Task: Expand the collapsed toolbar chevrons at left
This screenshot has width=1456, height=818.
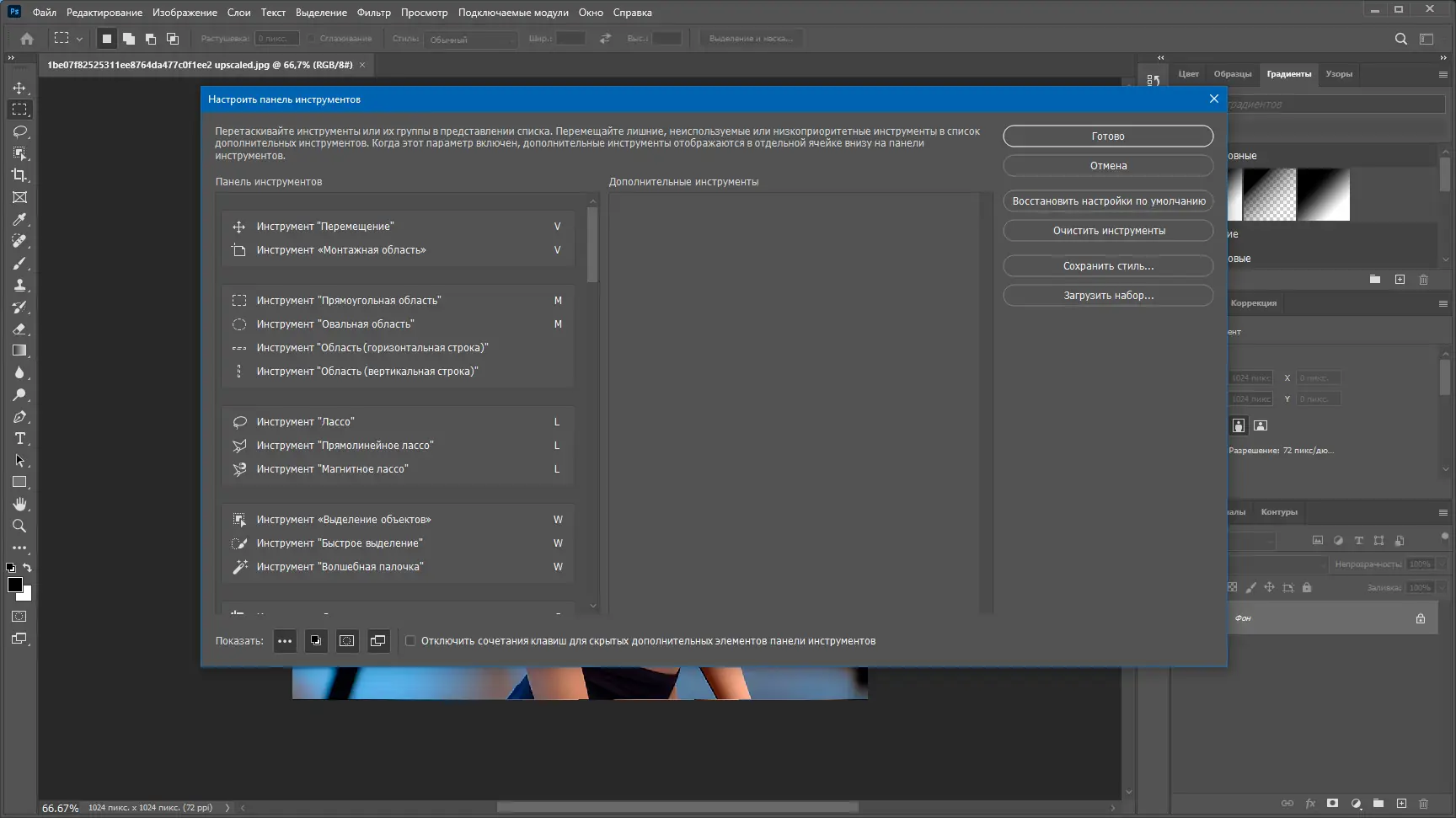Action: coord(11,58)
